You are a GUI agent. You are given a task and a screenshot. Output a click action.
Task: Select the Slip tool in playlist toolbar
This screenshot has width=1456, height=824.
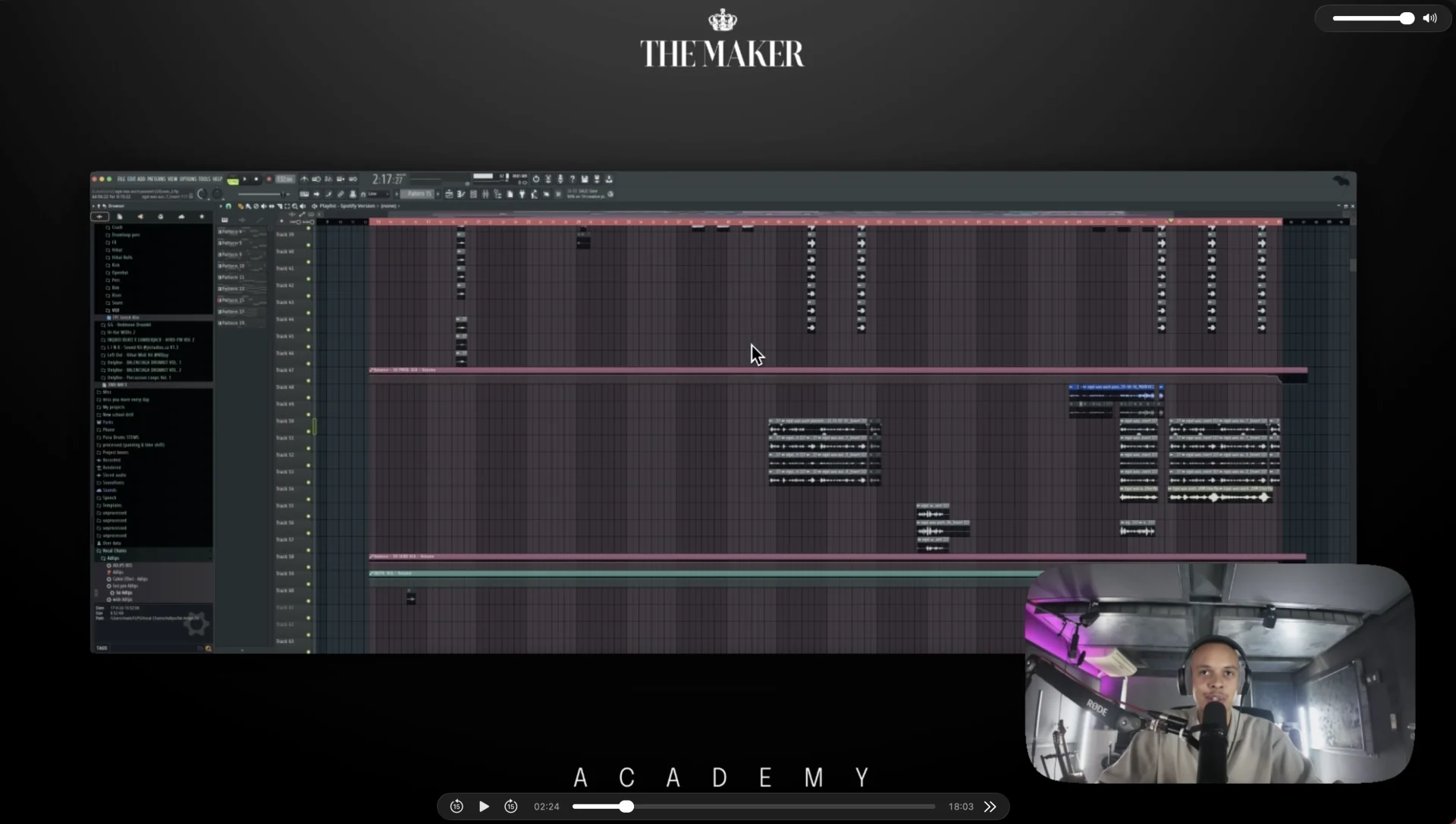(x=271, y=206)
